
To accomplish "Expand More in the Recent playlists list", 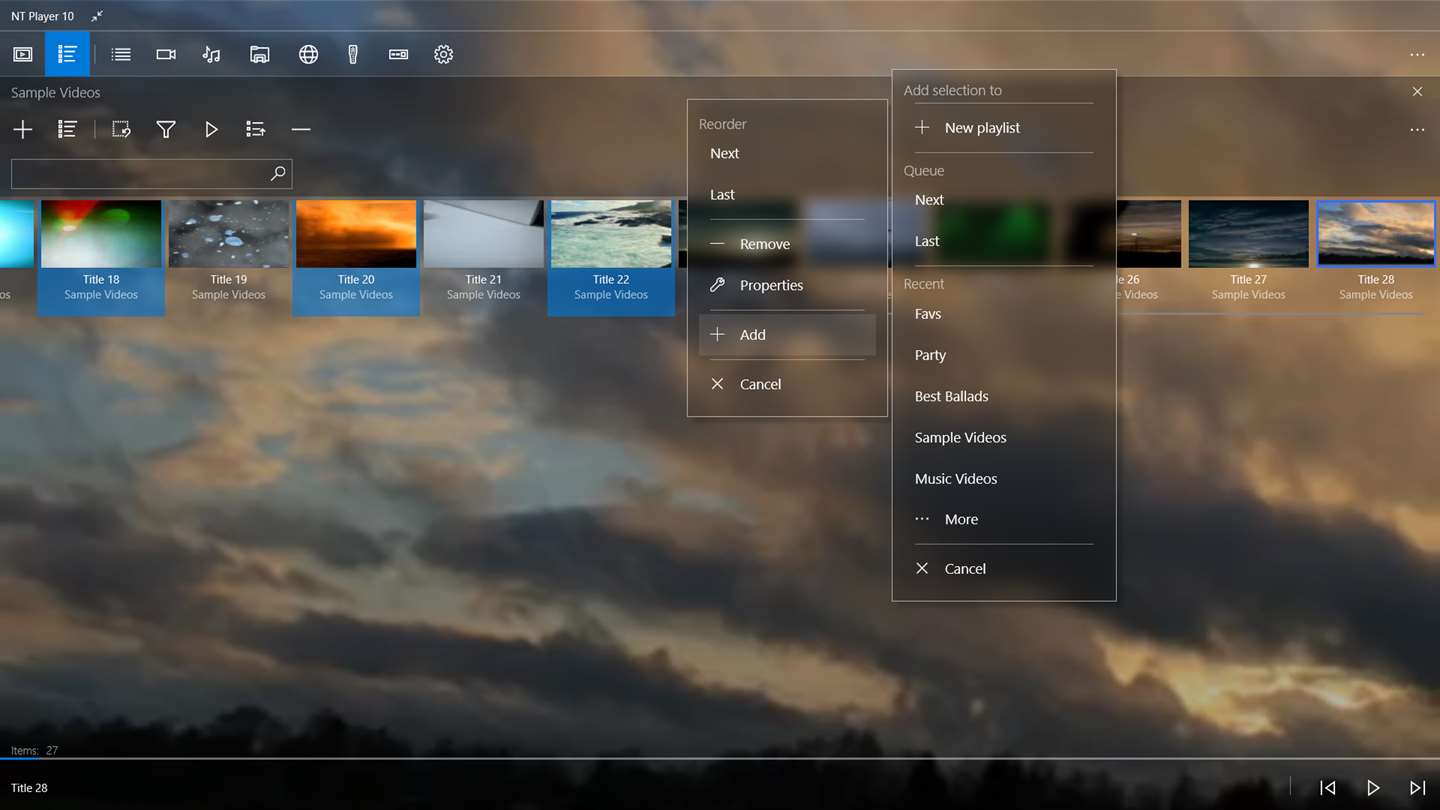I will coord(1004,519).
